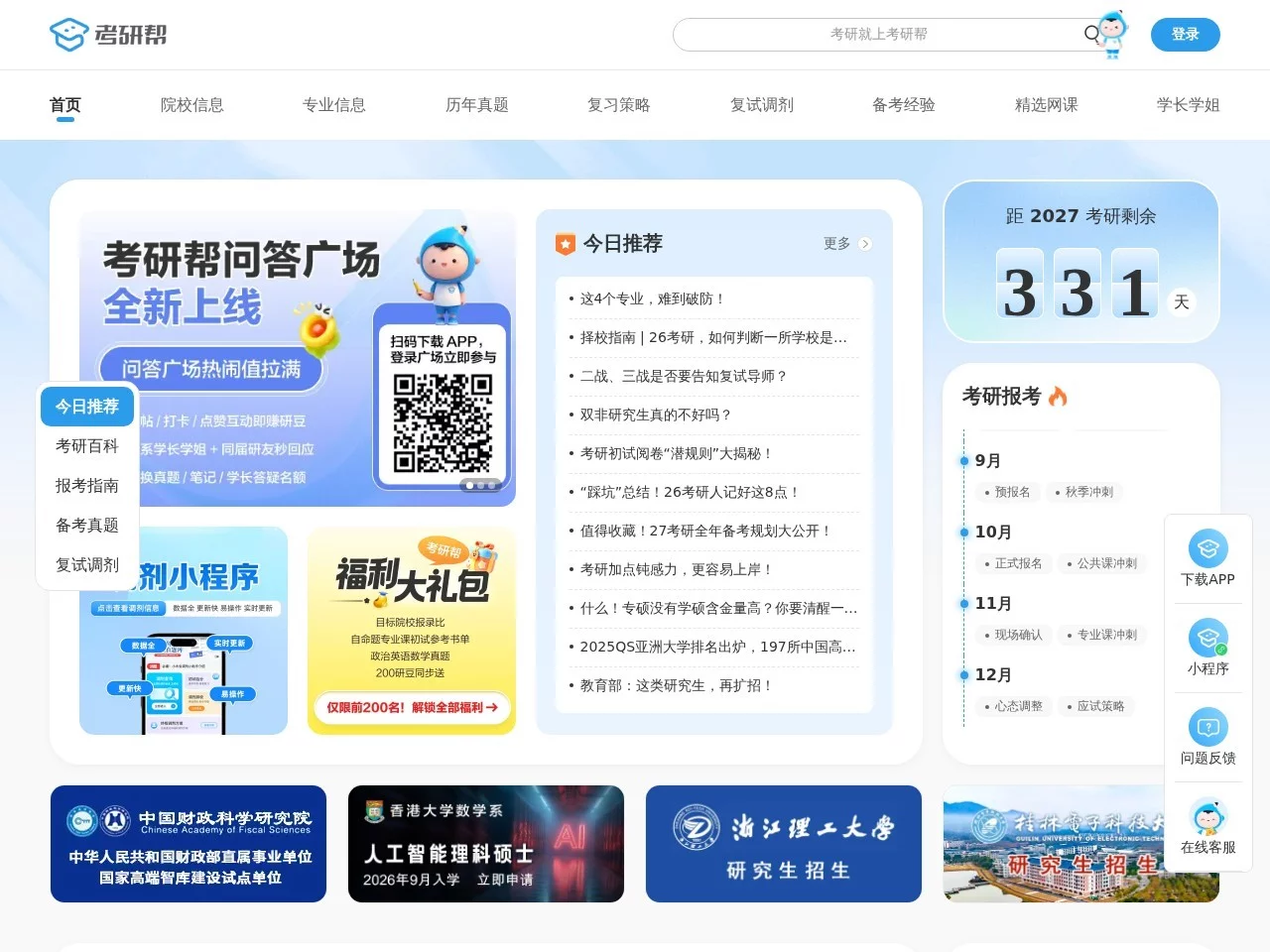
Task: Open the 问题反馈 icon
Action: click(1207, 727)
